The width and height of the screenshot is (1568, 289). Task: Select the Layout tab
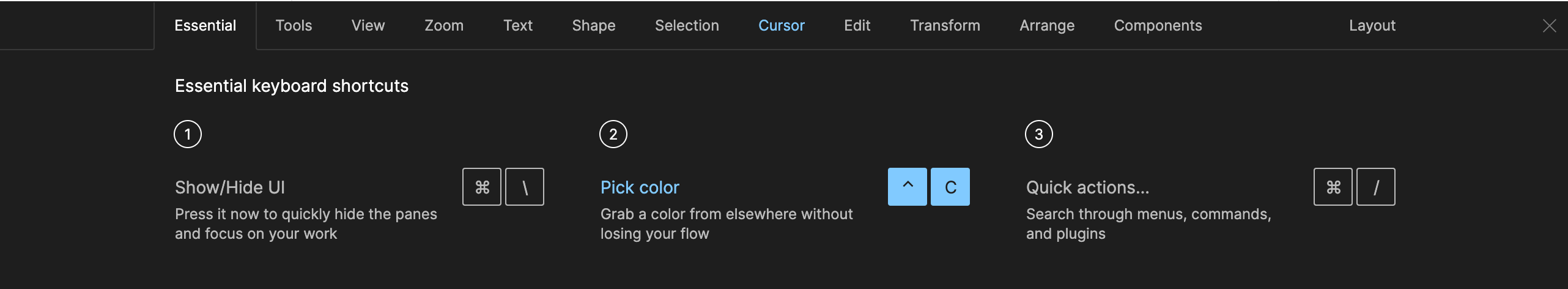click(x=1372, y=26)
